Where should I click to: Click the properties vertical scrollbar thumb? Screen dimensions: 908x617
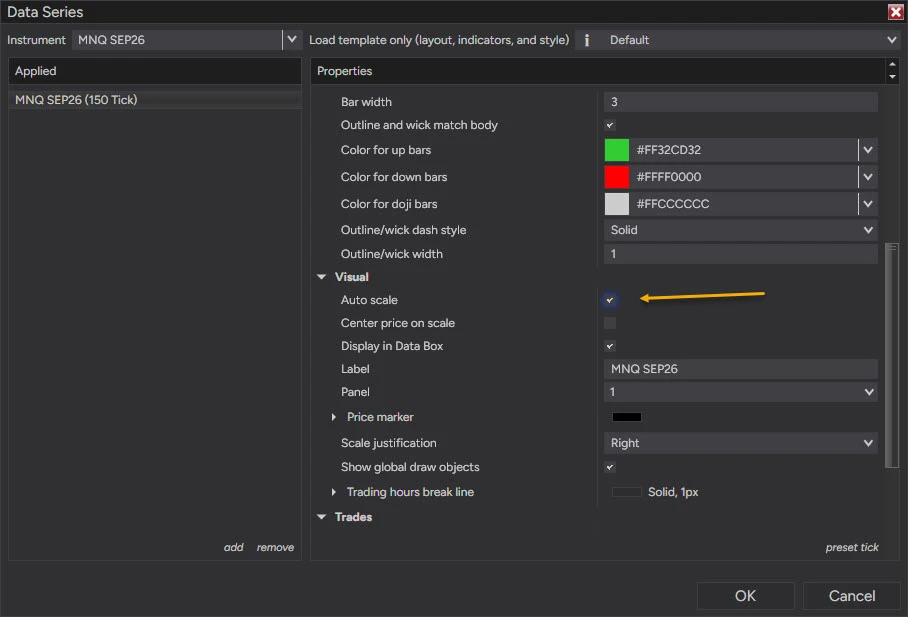coord(892,355)
